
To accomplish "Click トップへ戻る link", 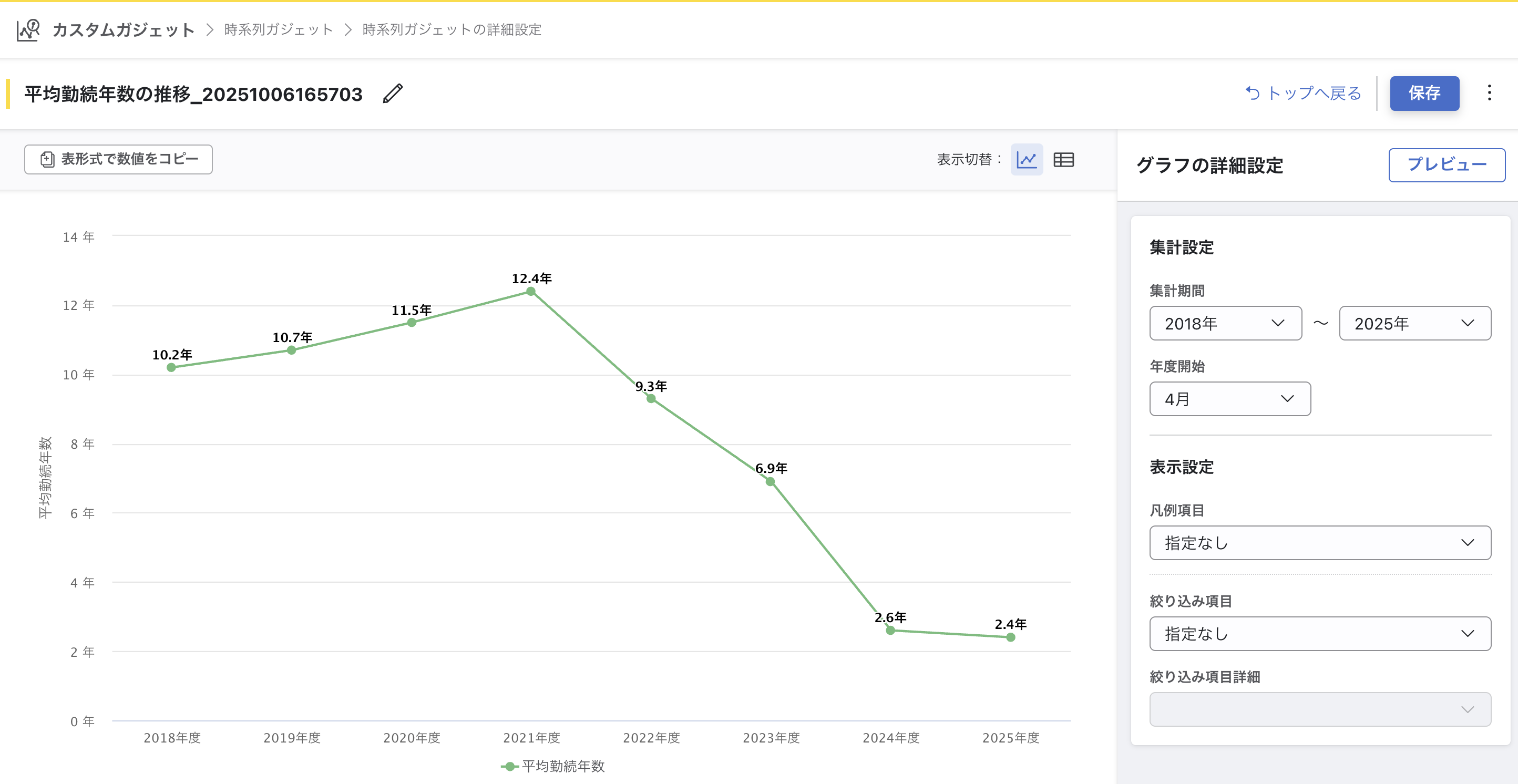I will tap(1304, 93).
